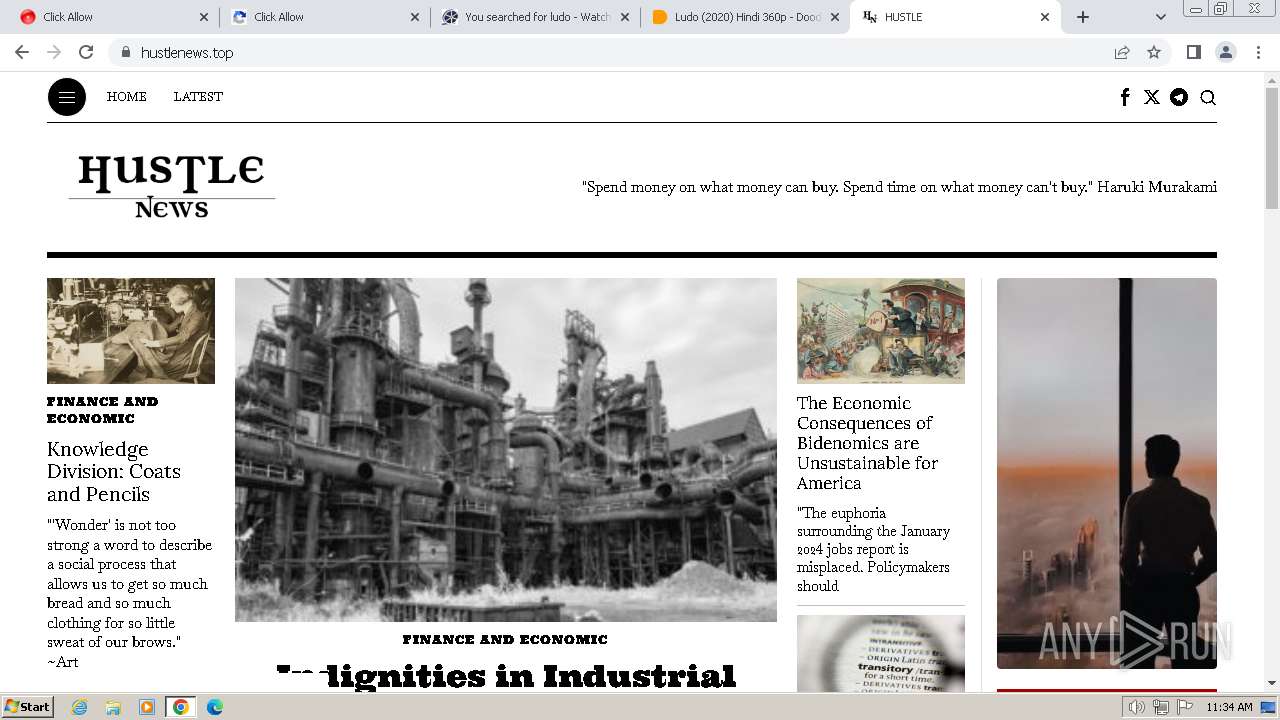Click the Action Center flag tray icon

tap(1185, 707)
